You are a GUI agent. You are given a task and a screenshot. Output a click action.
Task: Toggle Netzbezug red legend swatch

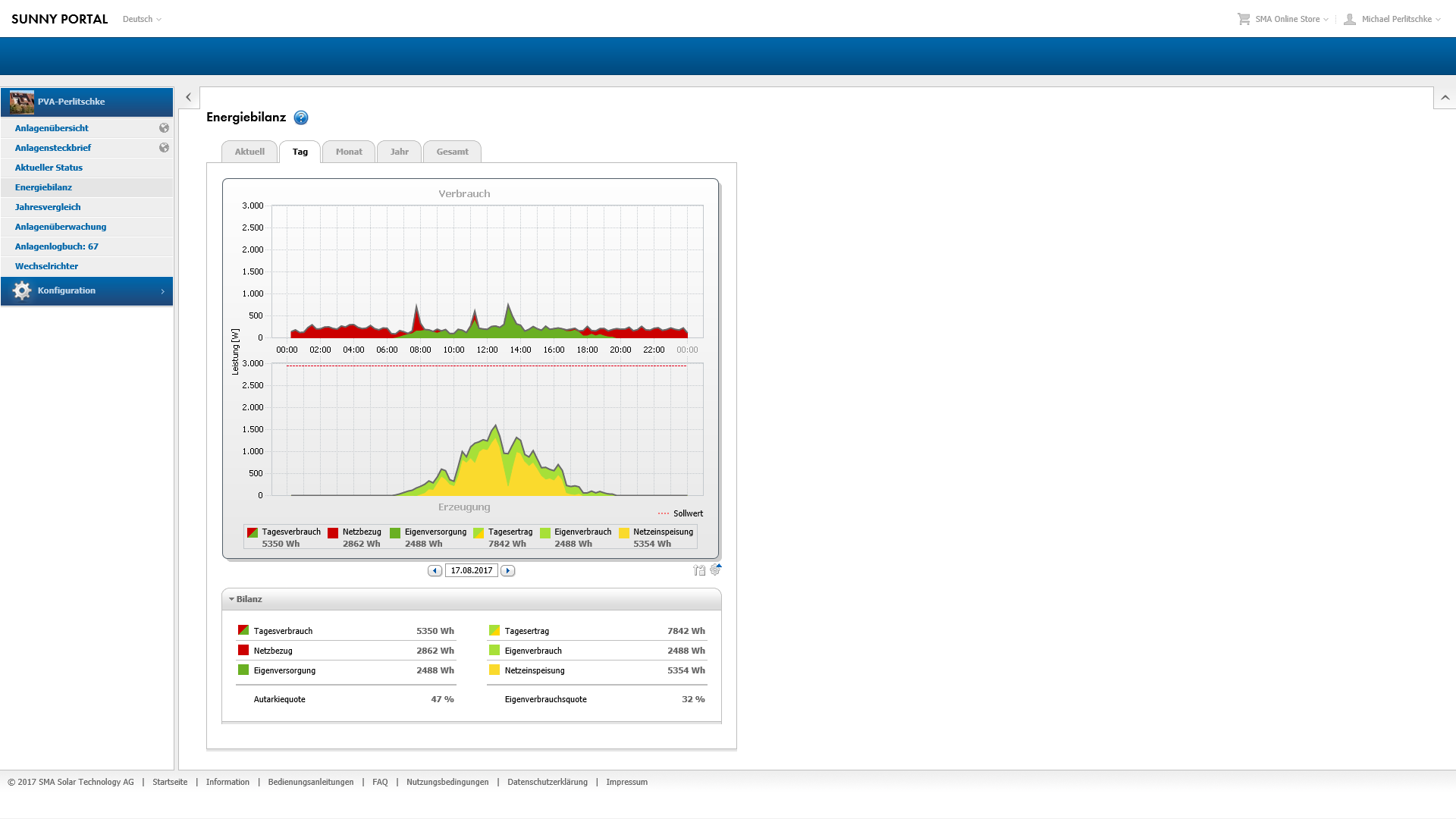click(x=333, y=533)
